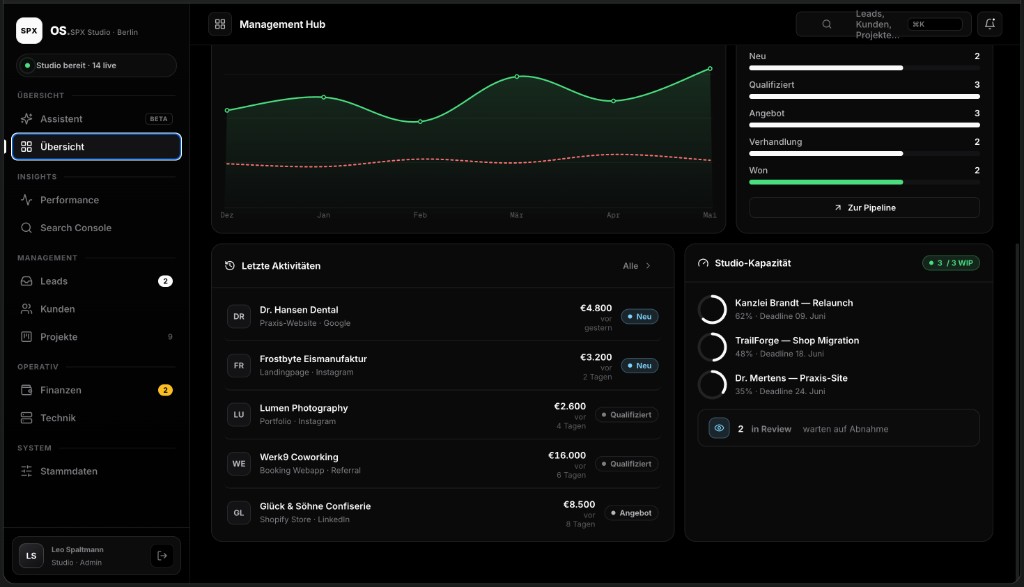
Task: Open the Assistent menu item
Action: [96, 119]
